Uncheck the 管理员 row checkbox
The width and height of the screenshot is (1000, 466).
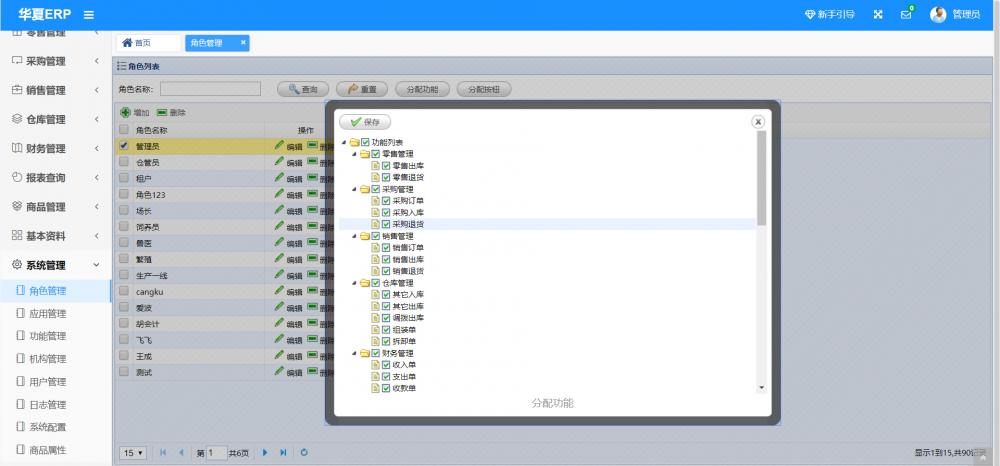click(124, 145)
